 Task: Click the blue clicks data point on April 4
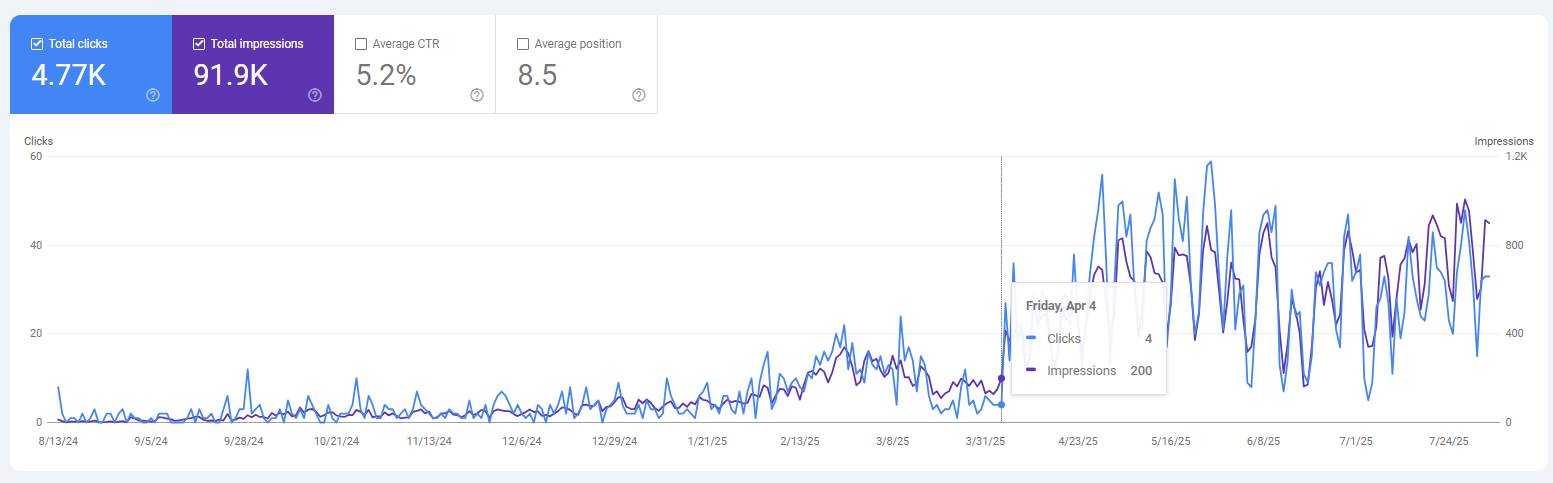coord(1001,404)
